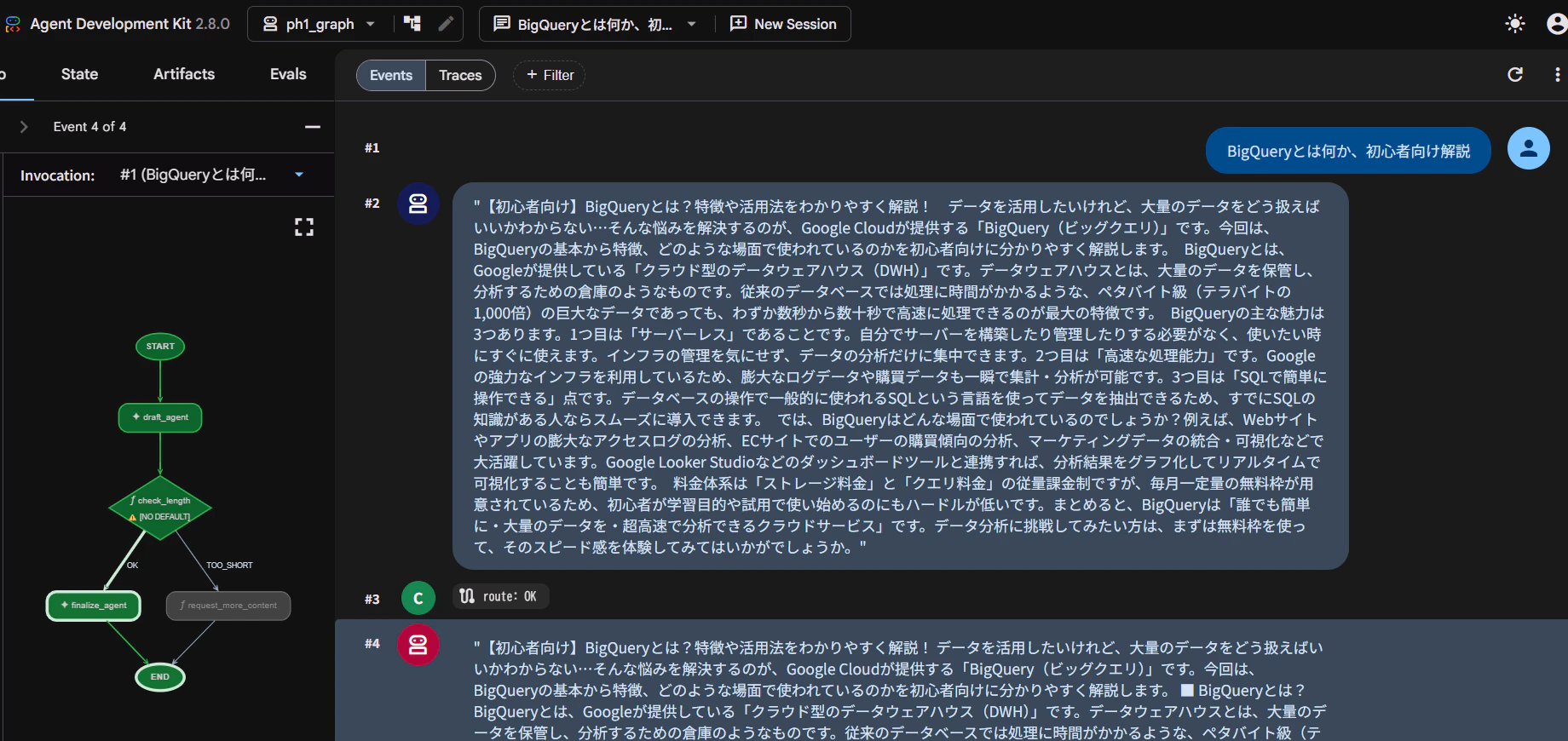Select the check_length decision node
The height and width of the screenshot is (741, 1568).
pos(160,508)
